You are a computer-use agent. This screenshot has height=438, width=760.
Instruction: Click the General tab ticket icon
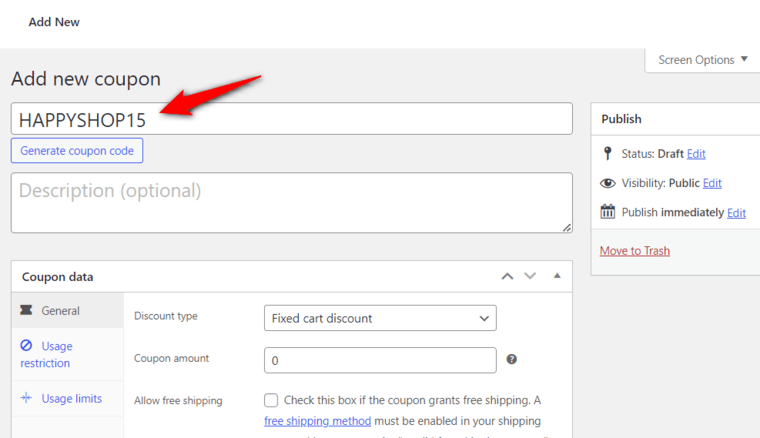click(x=26, y=310)
